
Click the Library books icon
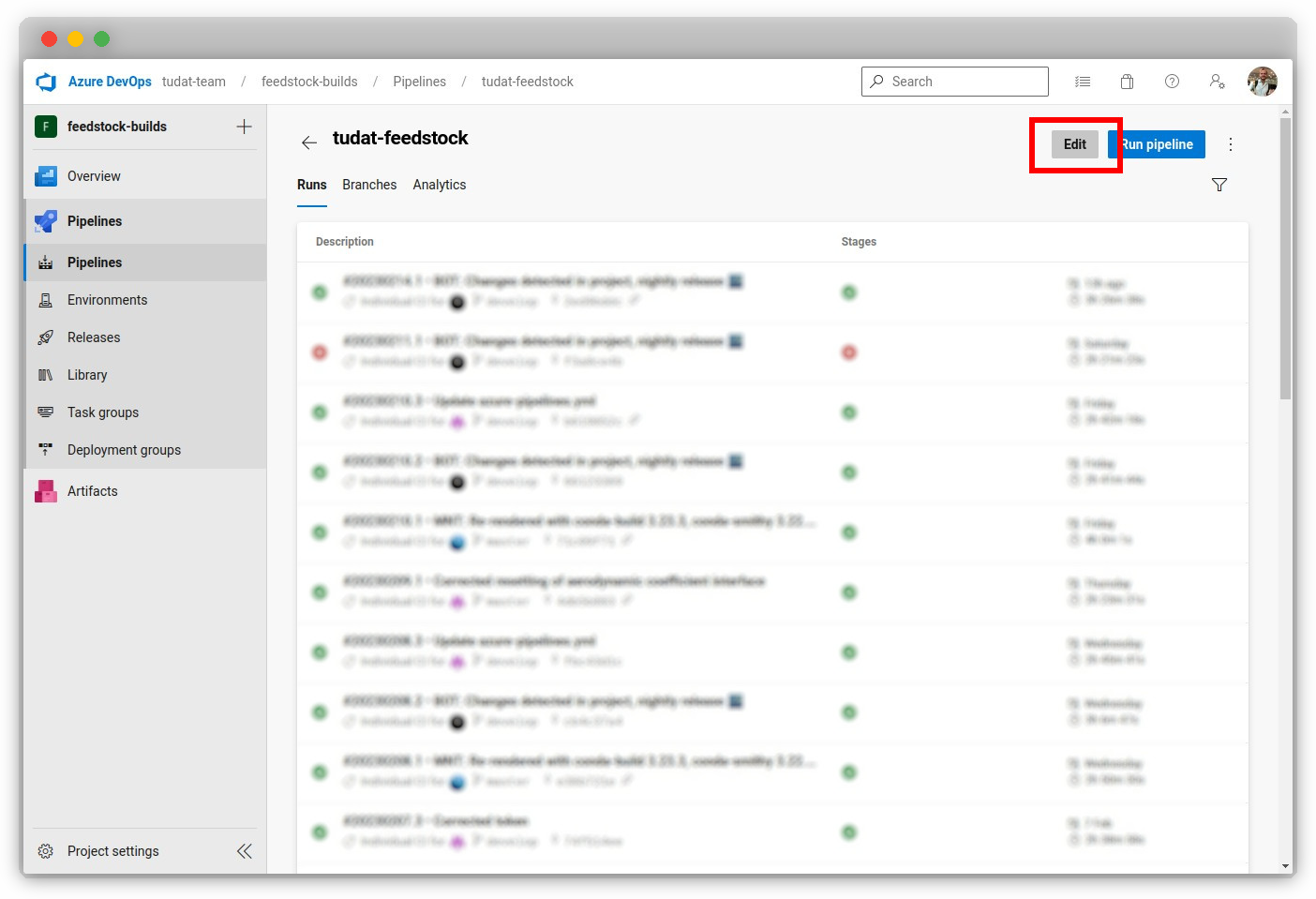(x=45, y=375)
